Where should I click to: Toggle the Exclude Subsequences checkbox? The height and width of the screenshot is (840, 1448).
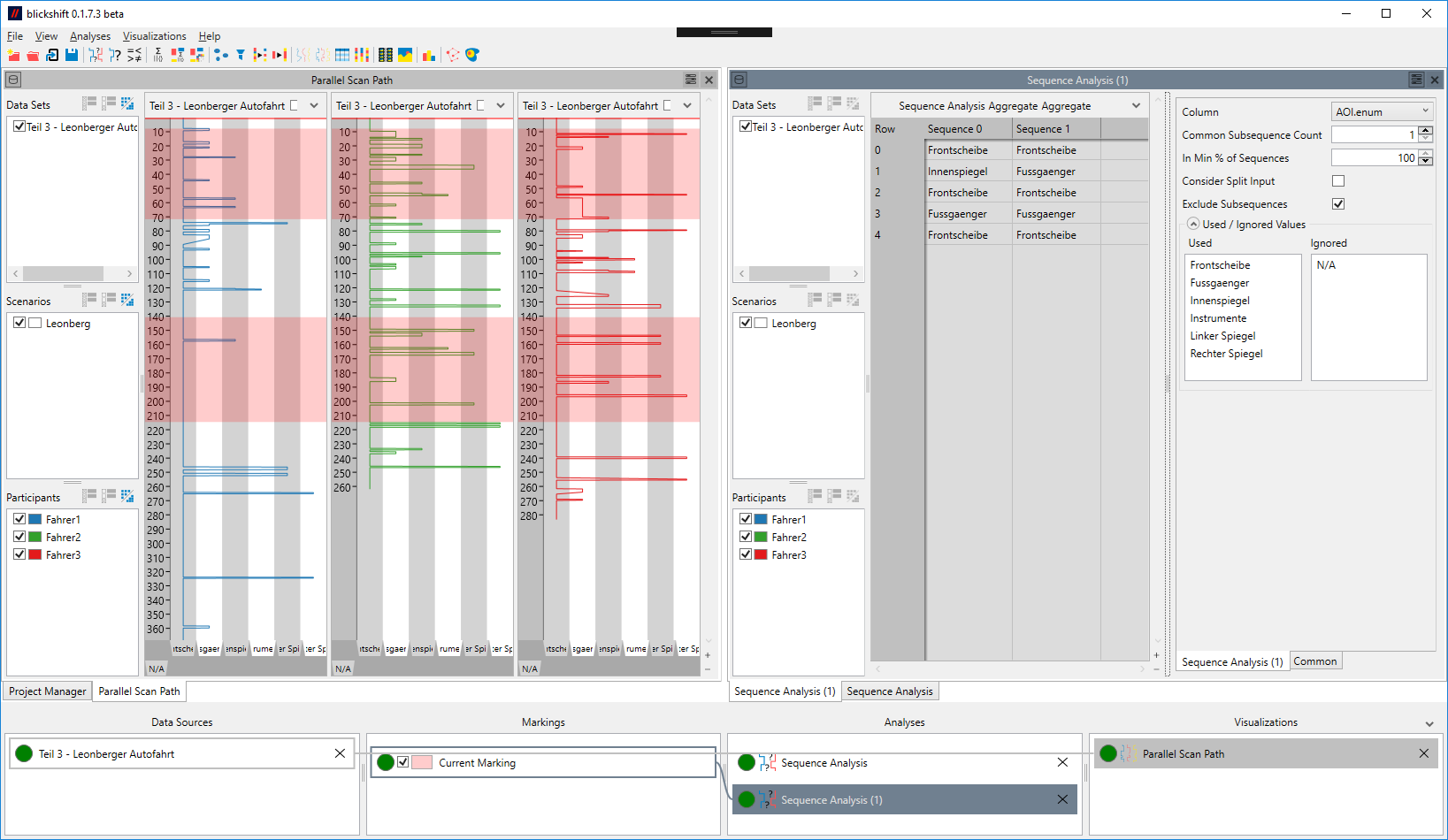[x=1338, y=204]
